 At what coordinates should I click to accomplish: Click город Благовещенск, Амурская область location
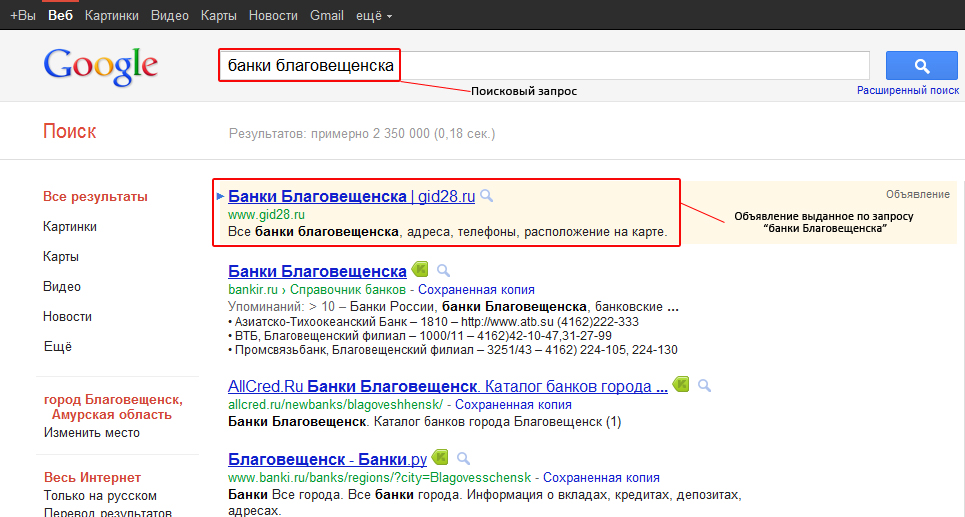coord(113,407)
